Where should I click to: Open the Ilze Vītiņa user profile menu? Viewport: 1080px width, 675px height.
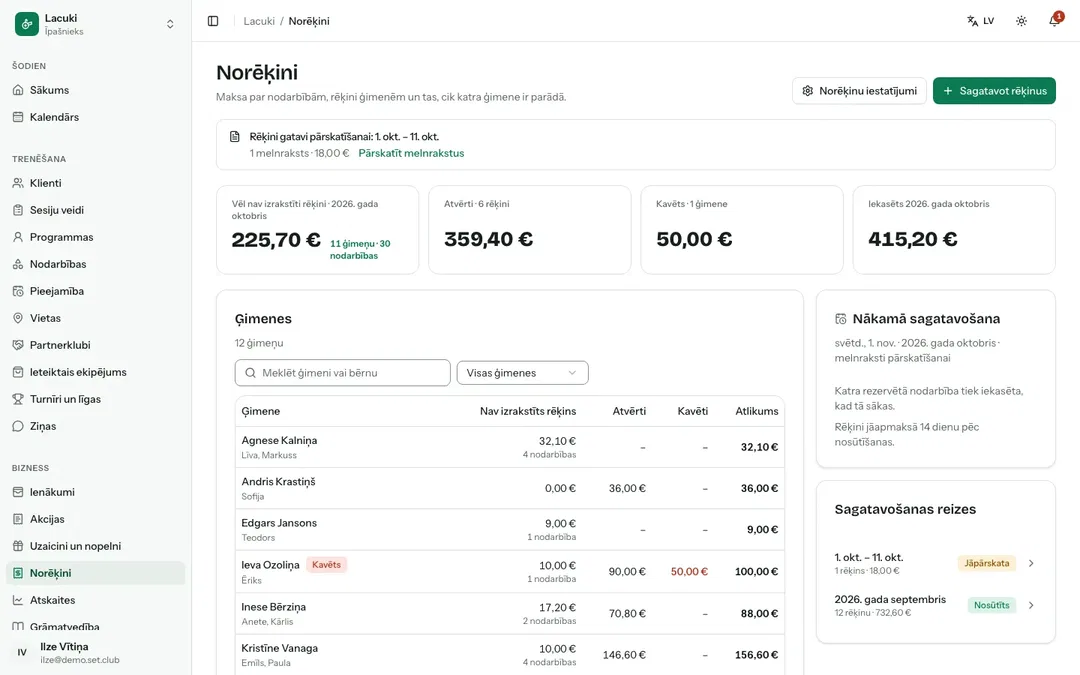(96, 652)
